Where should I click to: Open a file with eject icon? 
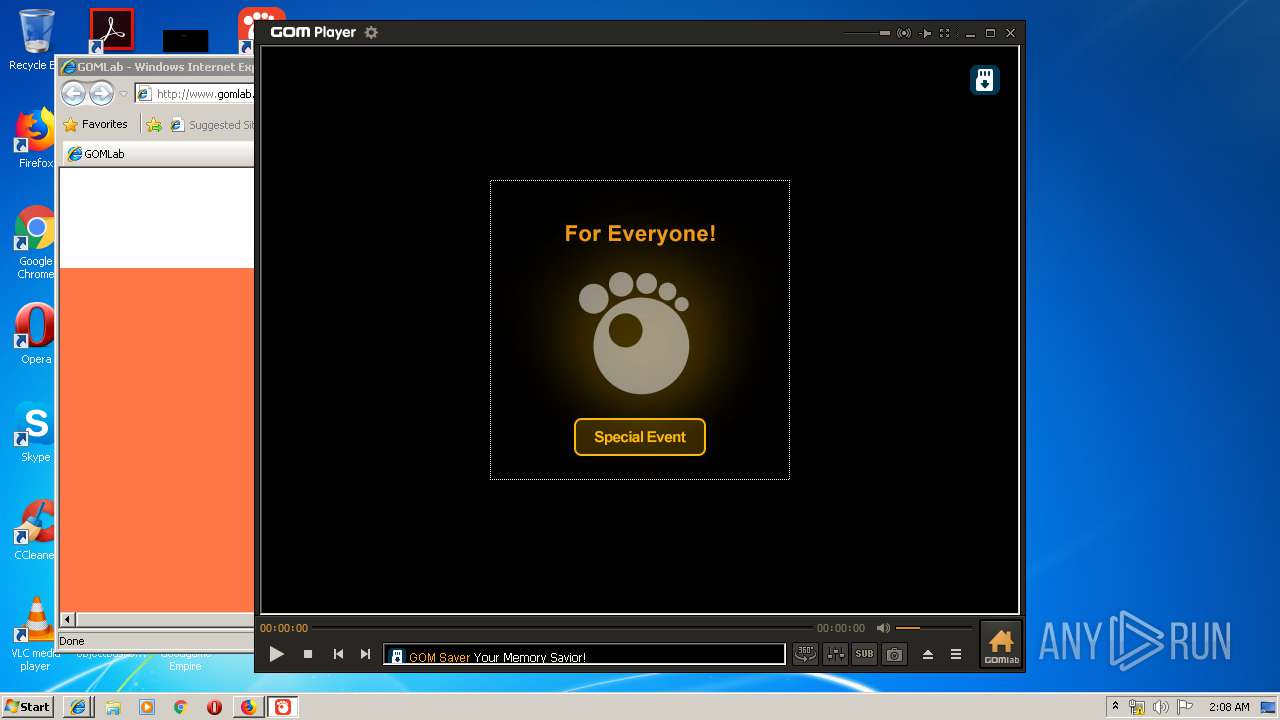coord(928,654)
